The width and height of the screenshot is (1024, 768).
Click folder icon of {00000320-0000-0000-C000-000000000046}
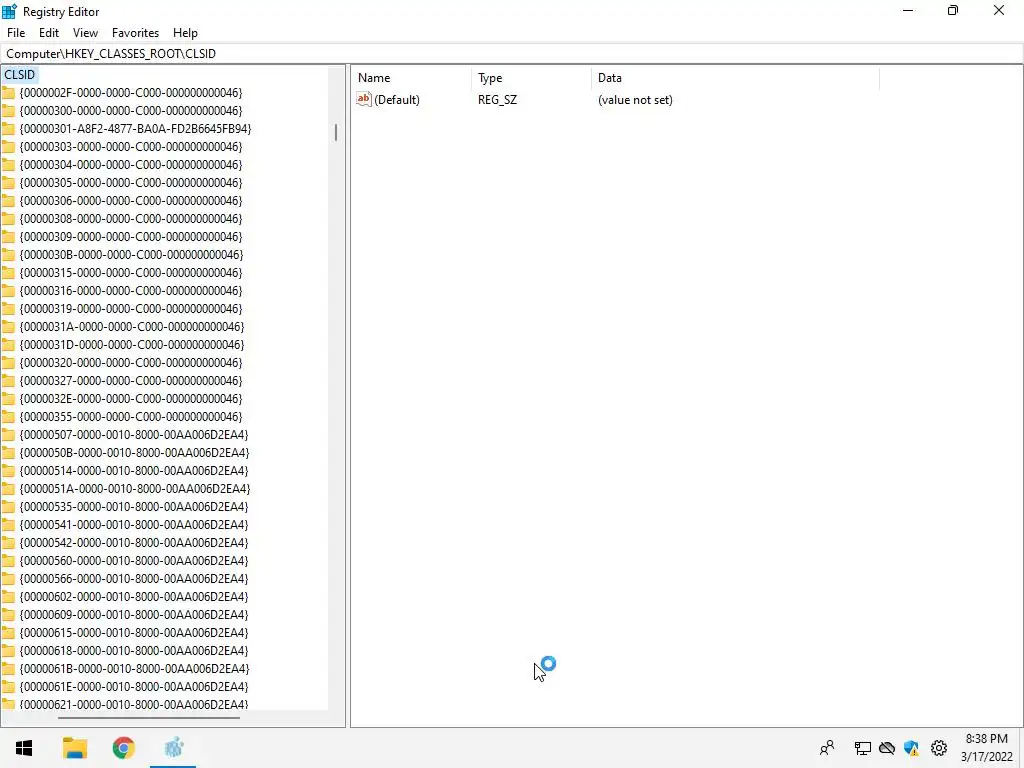click(x=8, y=362)
